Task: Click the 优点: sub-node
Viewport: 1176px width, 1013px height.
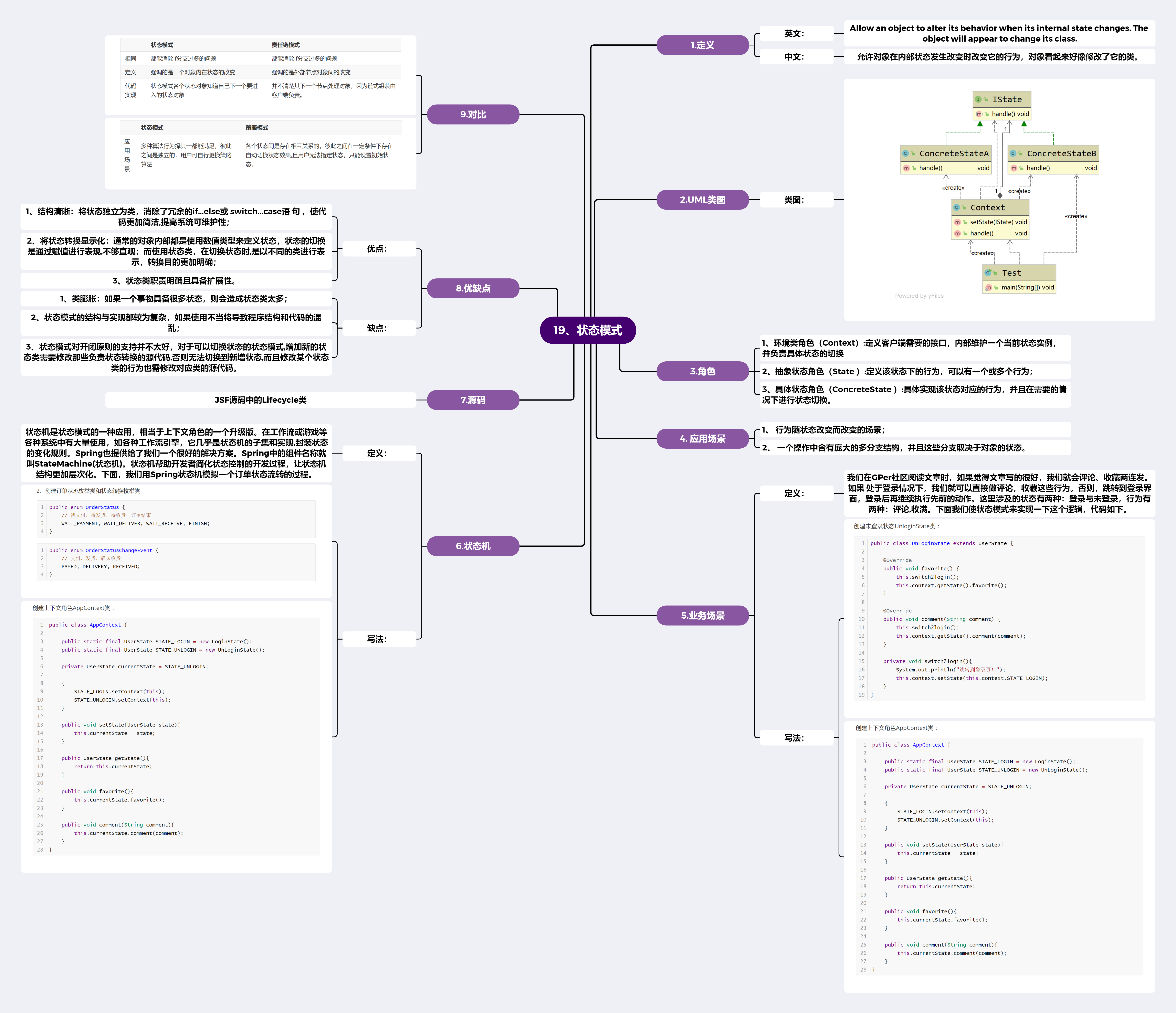Action: (379, 249)
